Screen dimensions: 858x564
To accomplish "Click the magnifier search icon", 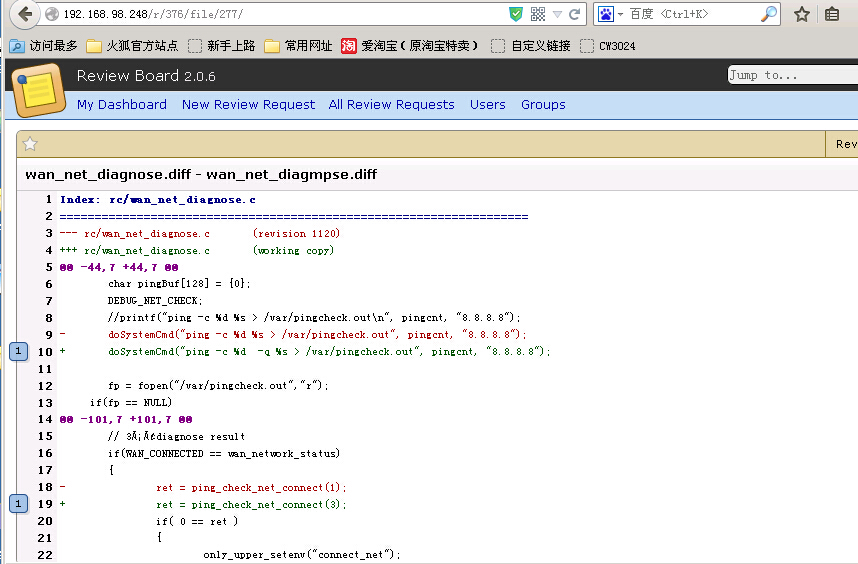I will 769,14.
